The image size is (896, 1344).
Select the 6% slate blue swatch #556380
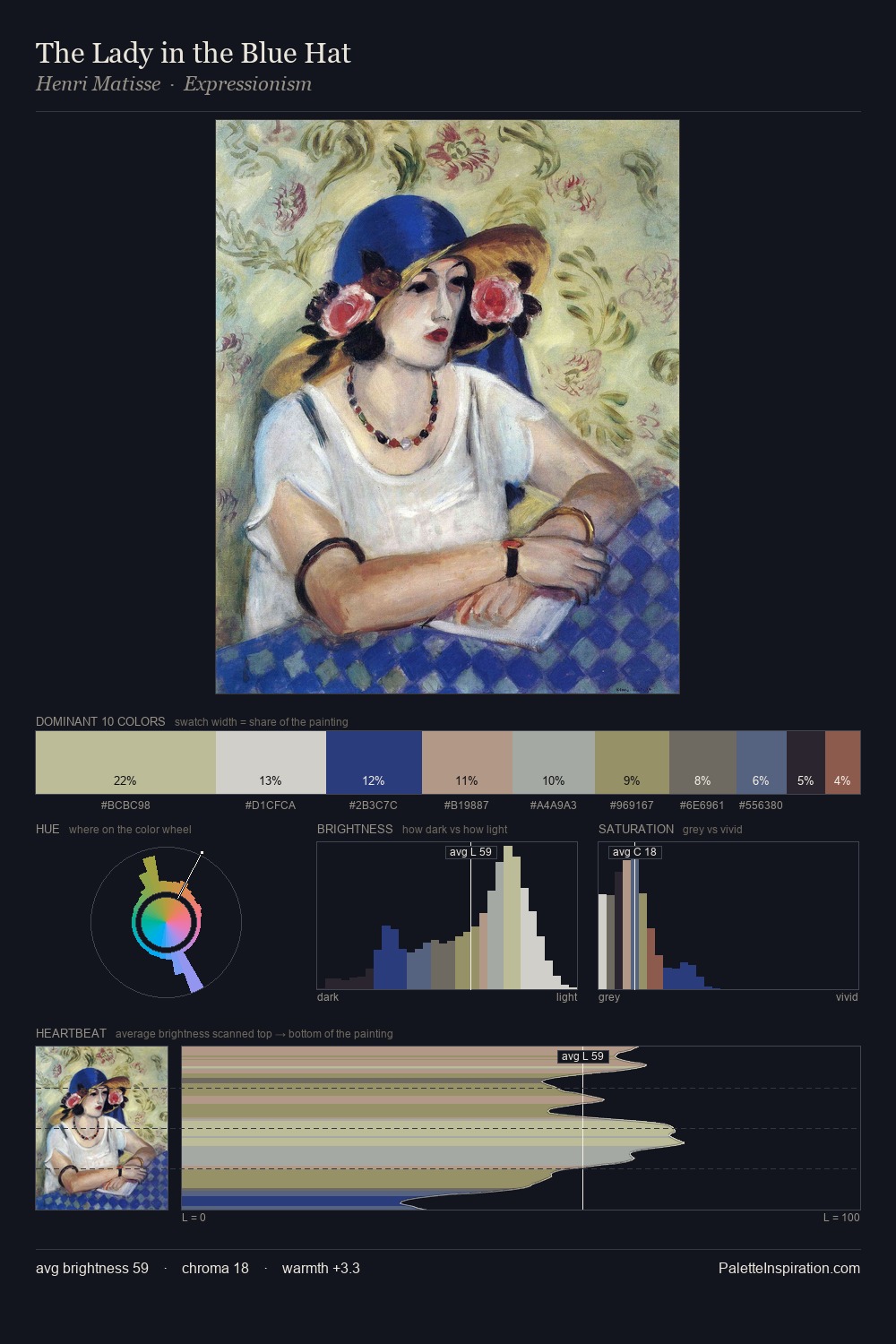pos(762,762)
